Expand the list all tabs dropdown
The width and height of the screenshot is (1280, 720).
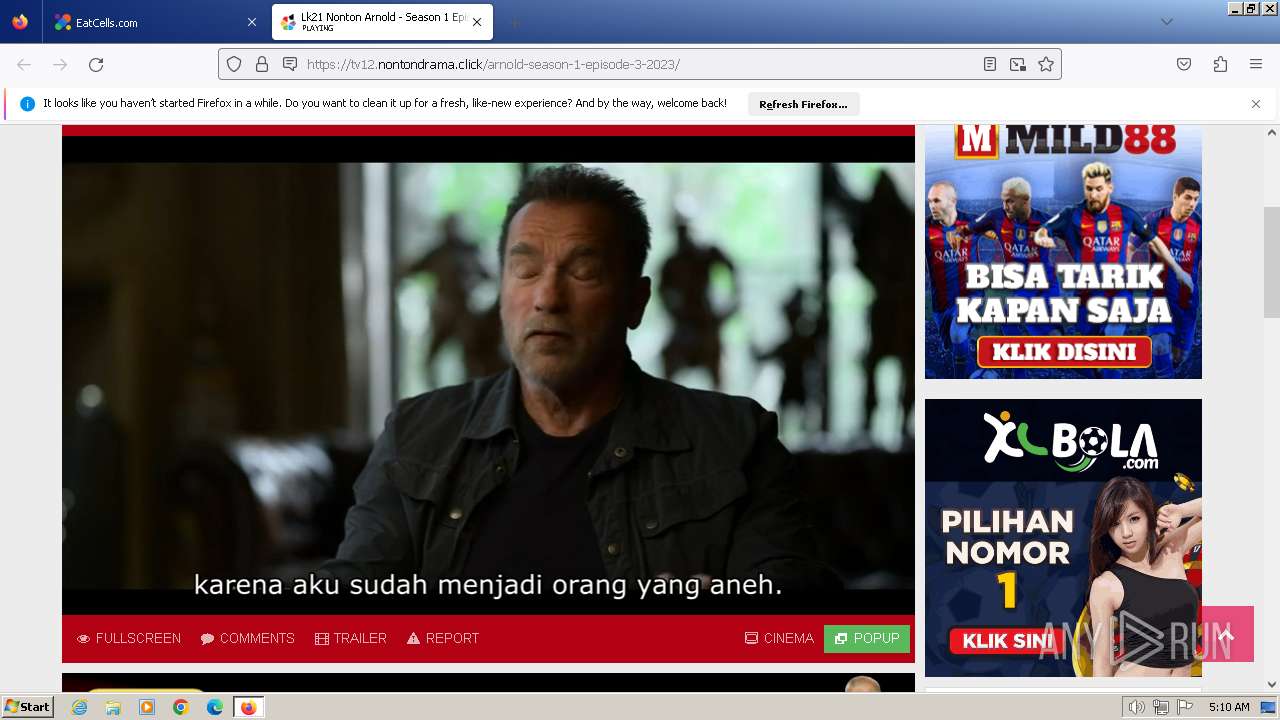(x=1166, y=22)
